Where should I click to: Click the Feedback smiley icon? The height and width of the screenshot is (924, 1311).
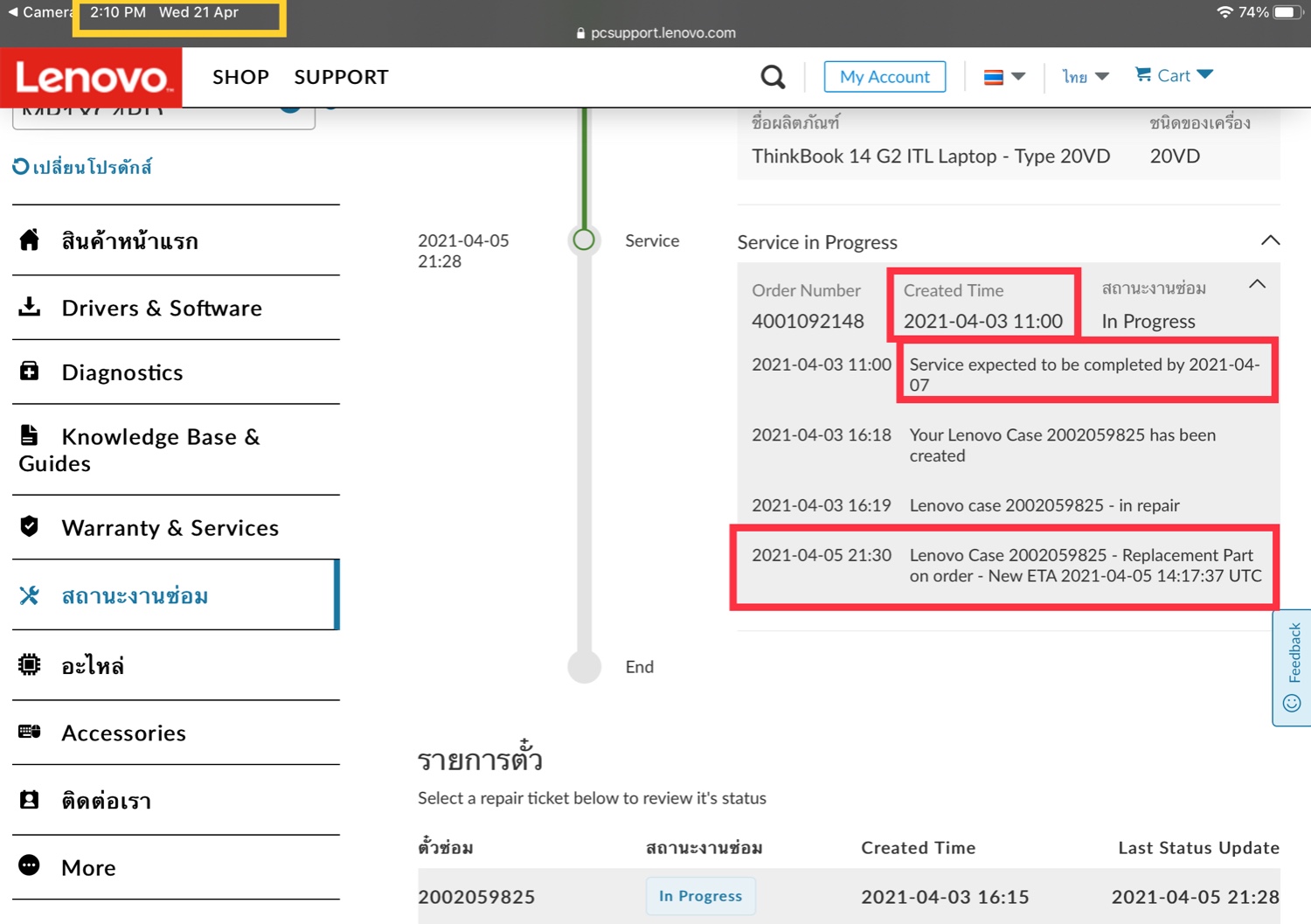click(1292, 703)
